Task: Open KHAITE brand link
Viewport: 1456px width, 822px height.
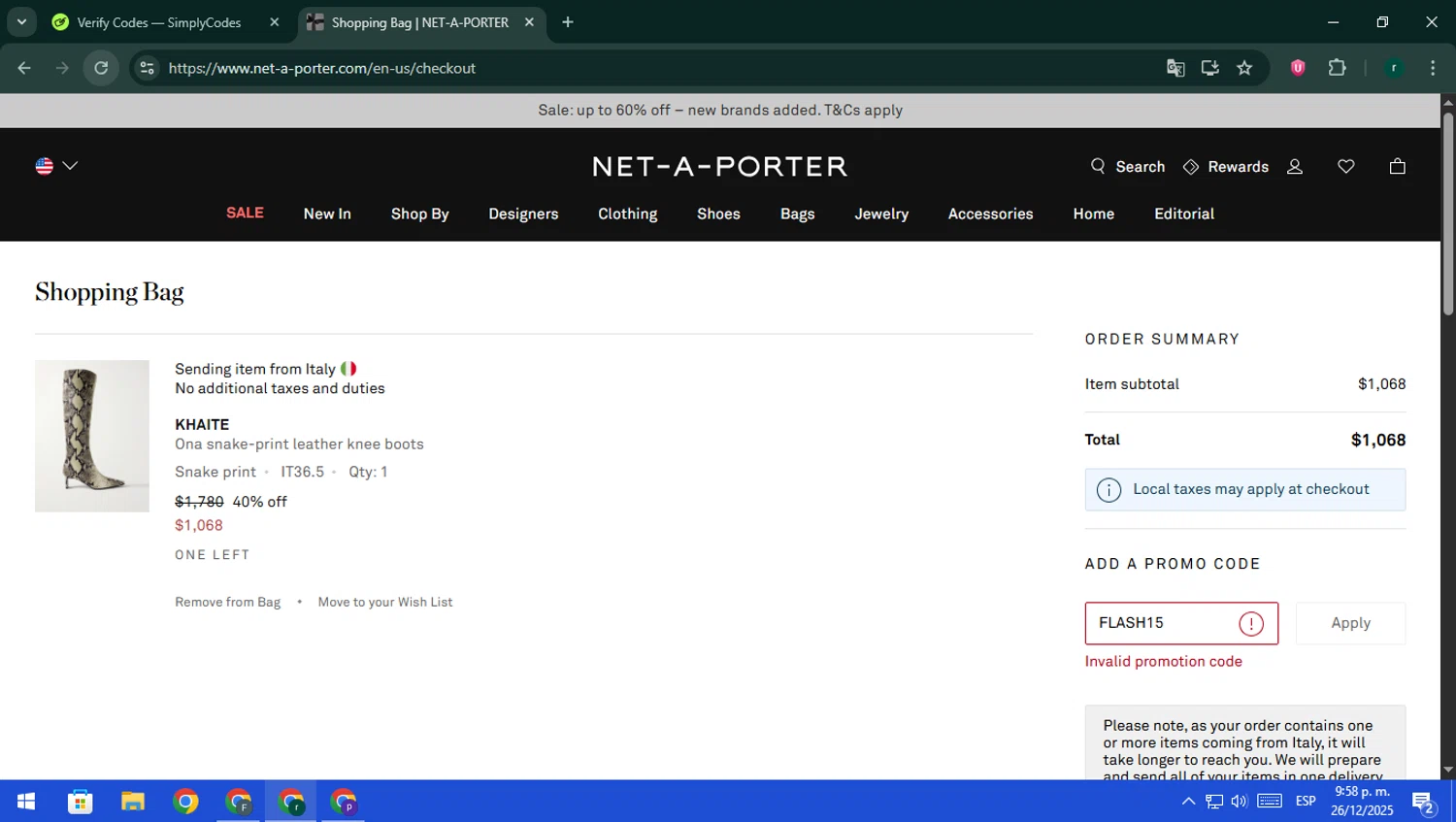Action: click(x=202, y=425)
